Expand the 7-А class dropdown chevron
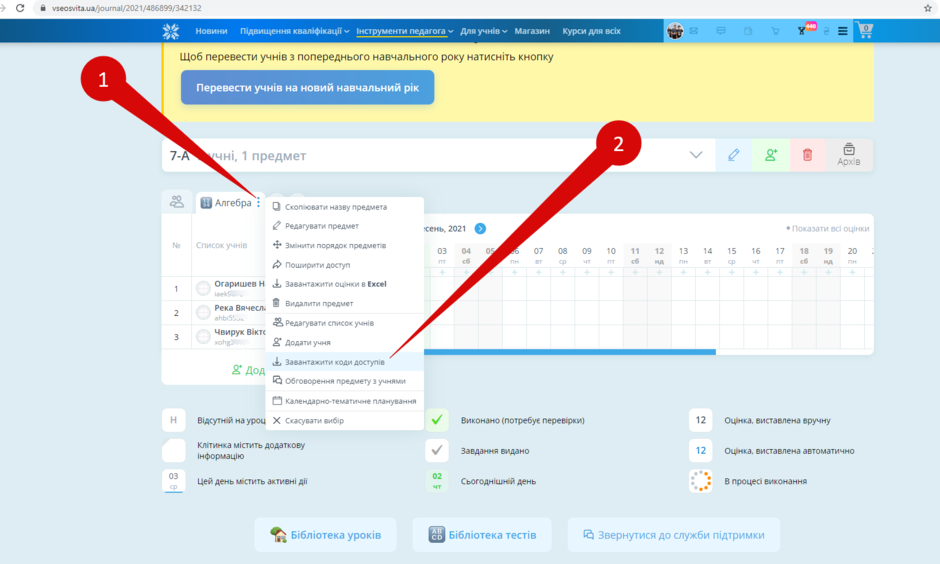940x564 pixels. click(x=695, y=155)
